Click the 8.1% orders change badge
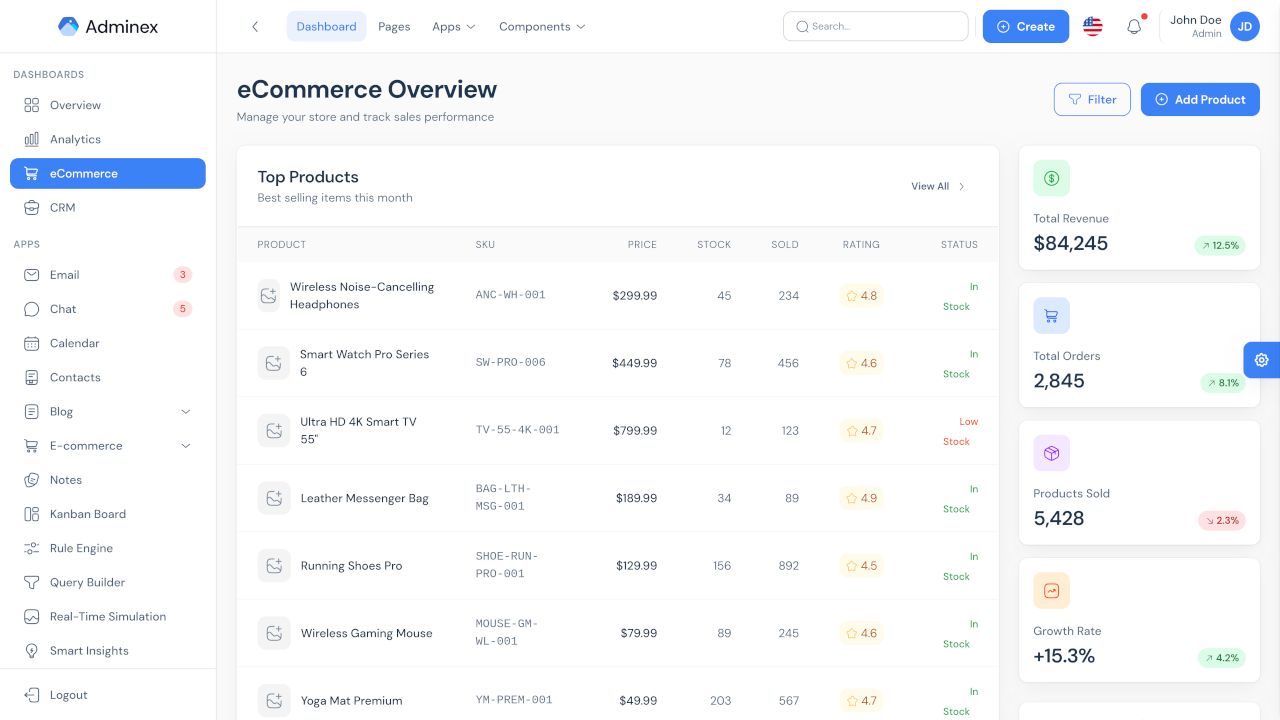Screen dimensions: 1280x720 [1223, 383]
